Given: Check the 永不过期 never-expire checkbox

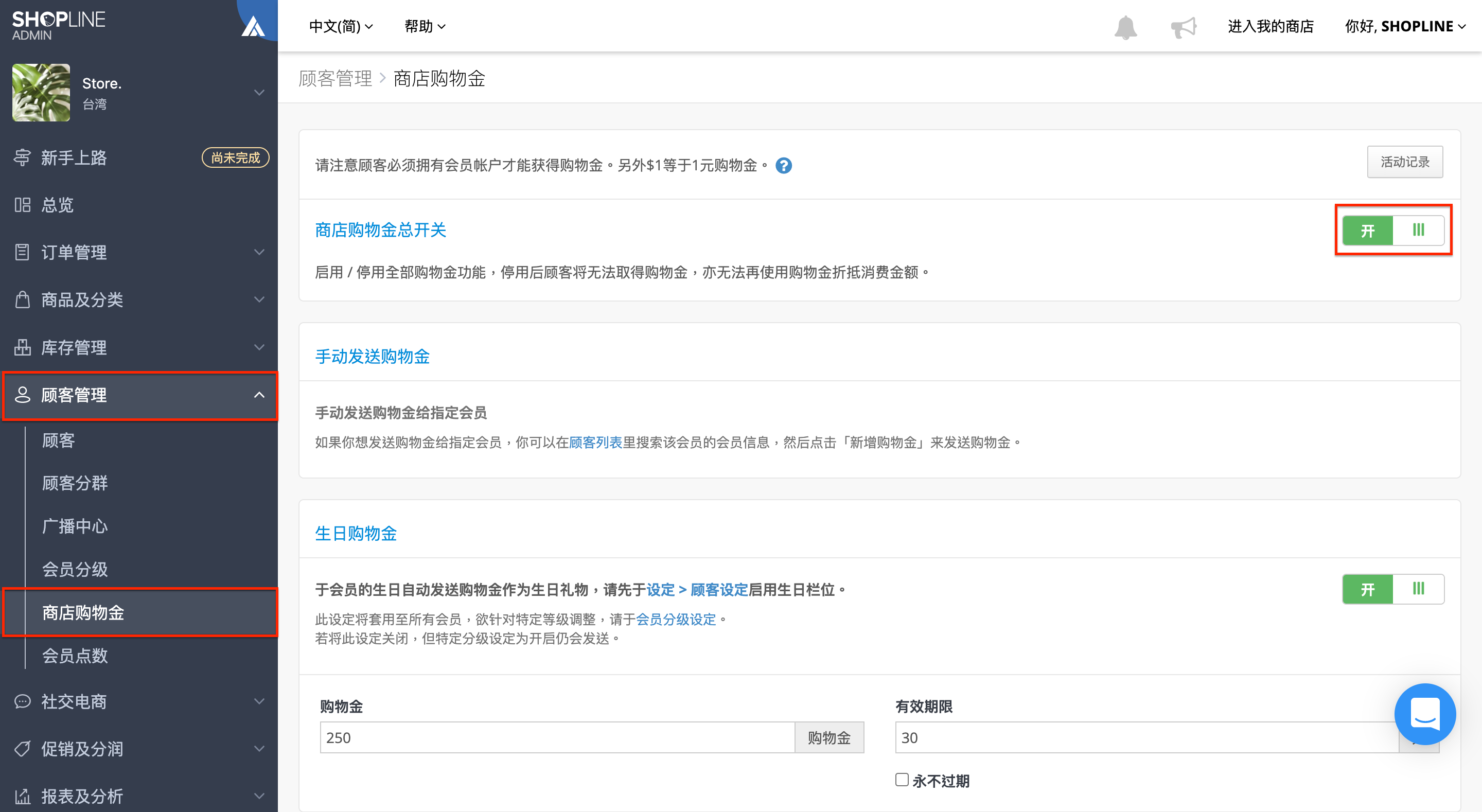Looking at the screenshot, I should pos(902,780).
